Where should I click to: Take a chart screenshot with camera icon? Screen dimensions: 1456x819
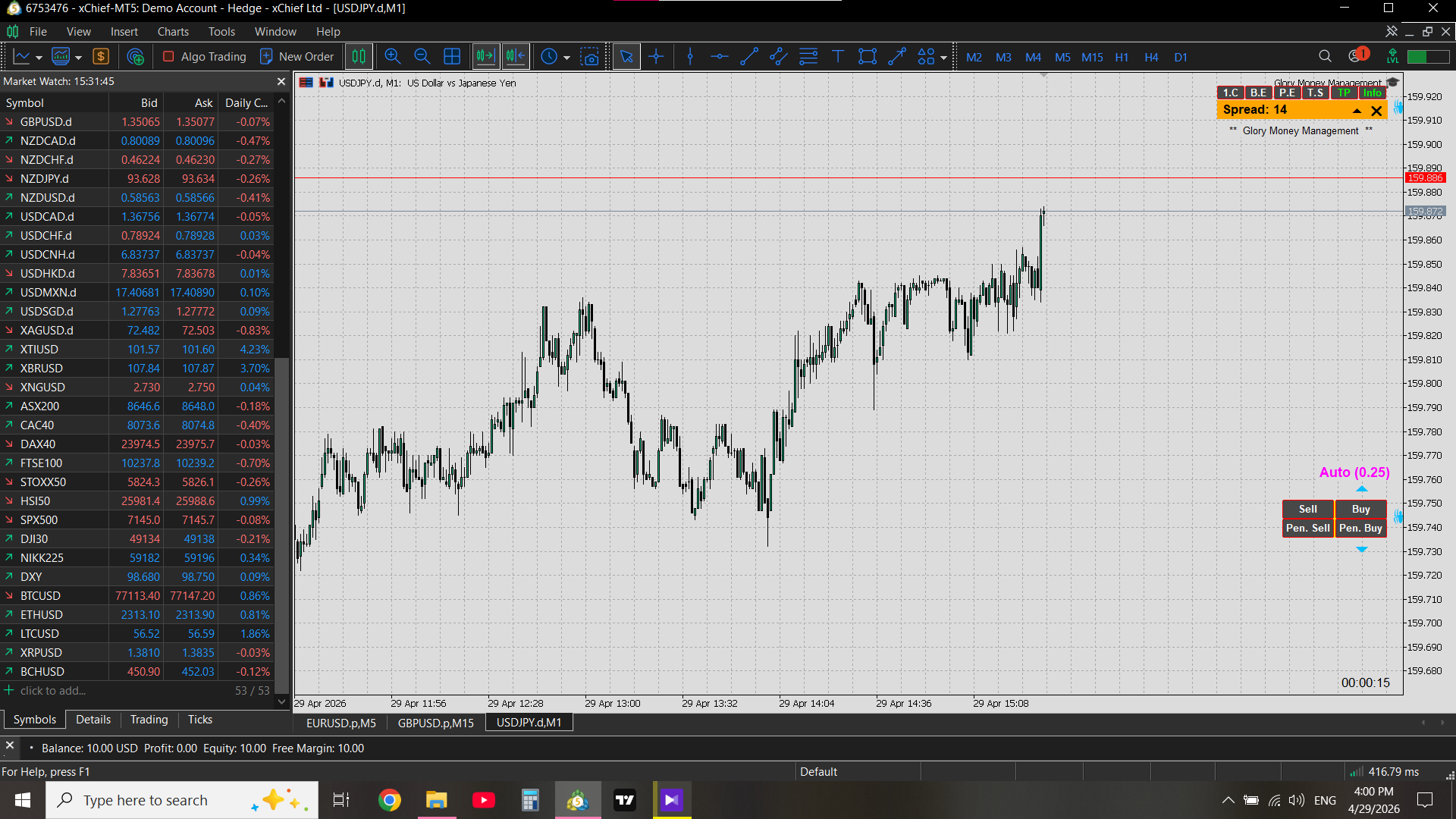point(590,57)
